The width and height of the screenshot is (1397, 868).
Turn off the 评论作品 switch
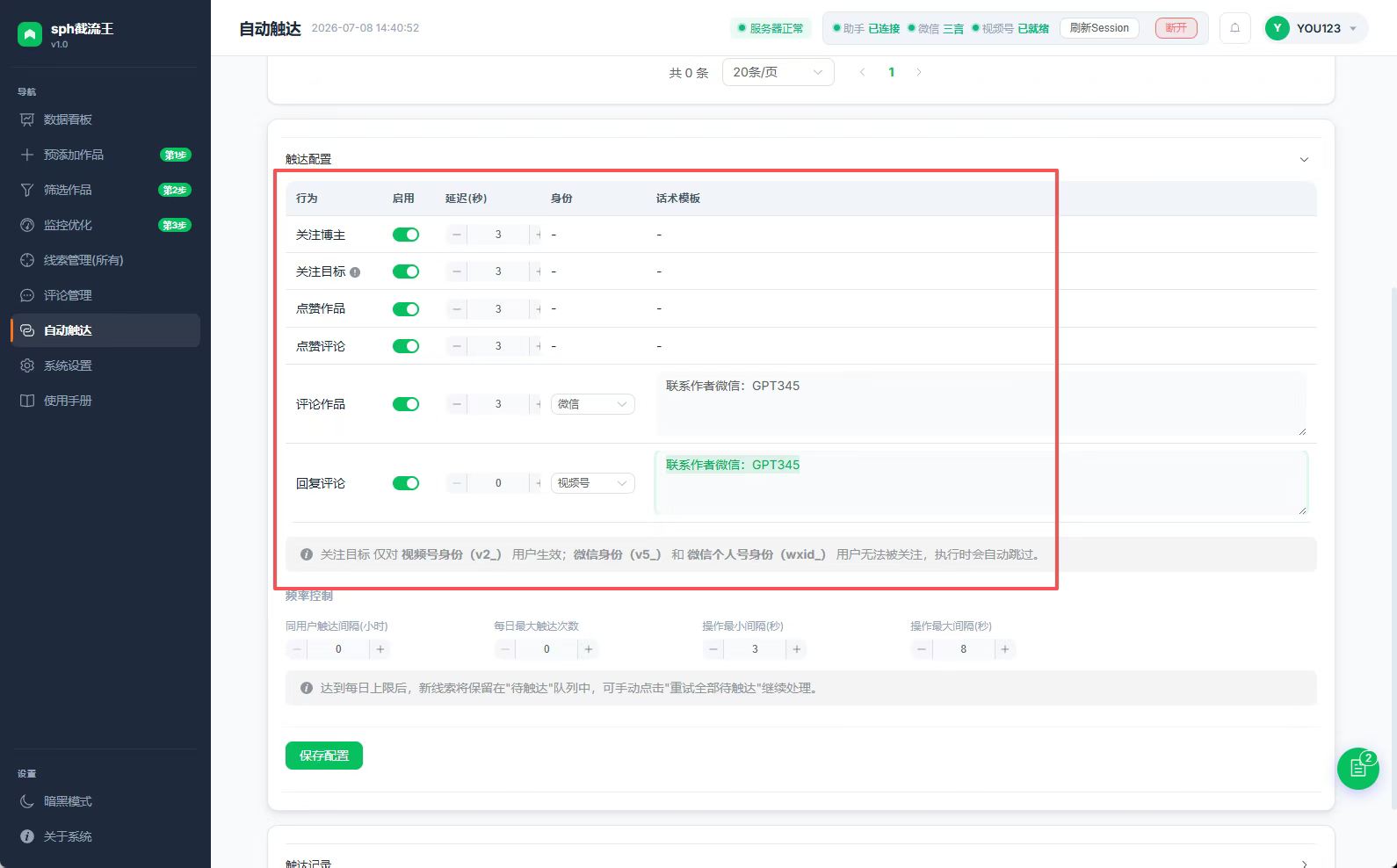point(406,404)
